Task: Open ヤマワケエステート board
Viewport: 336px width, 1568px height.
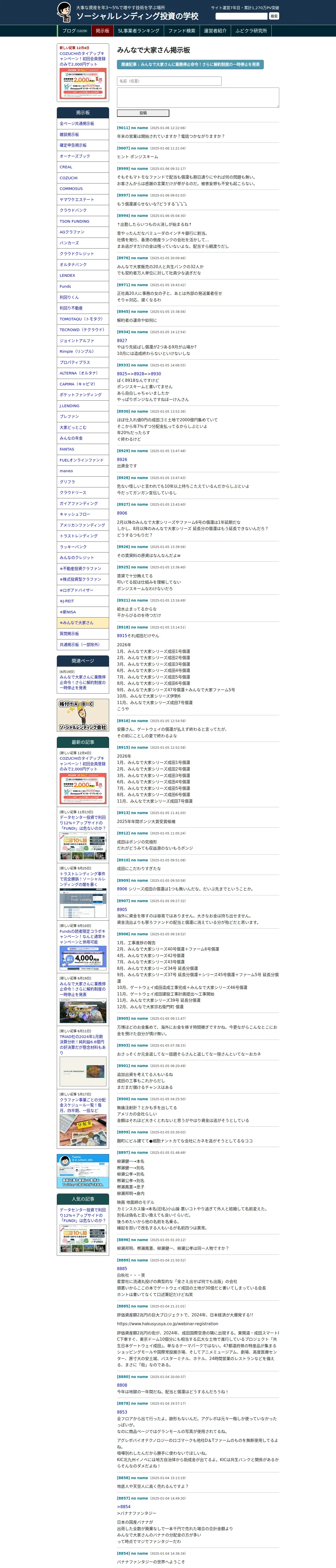Action: click(x=83, y=200)
